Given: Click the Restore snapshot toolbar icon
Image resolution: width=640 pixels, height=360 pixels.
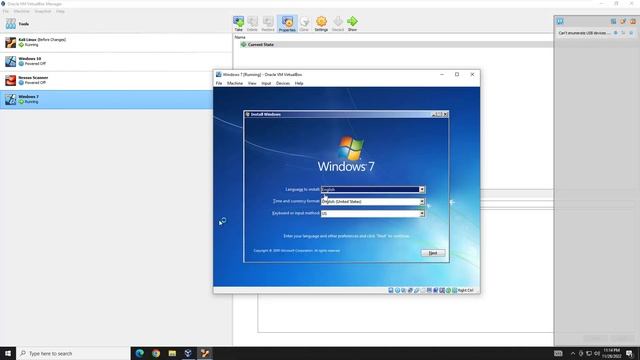Looking at the screenshot, I should coord(268,24).
